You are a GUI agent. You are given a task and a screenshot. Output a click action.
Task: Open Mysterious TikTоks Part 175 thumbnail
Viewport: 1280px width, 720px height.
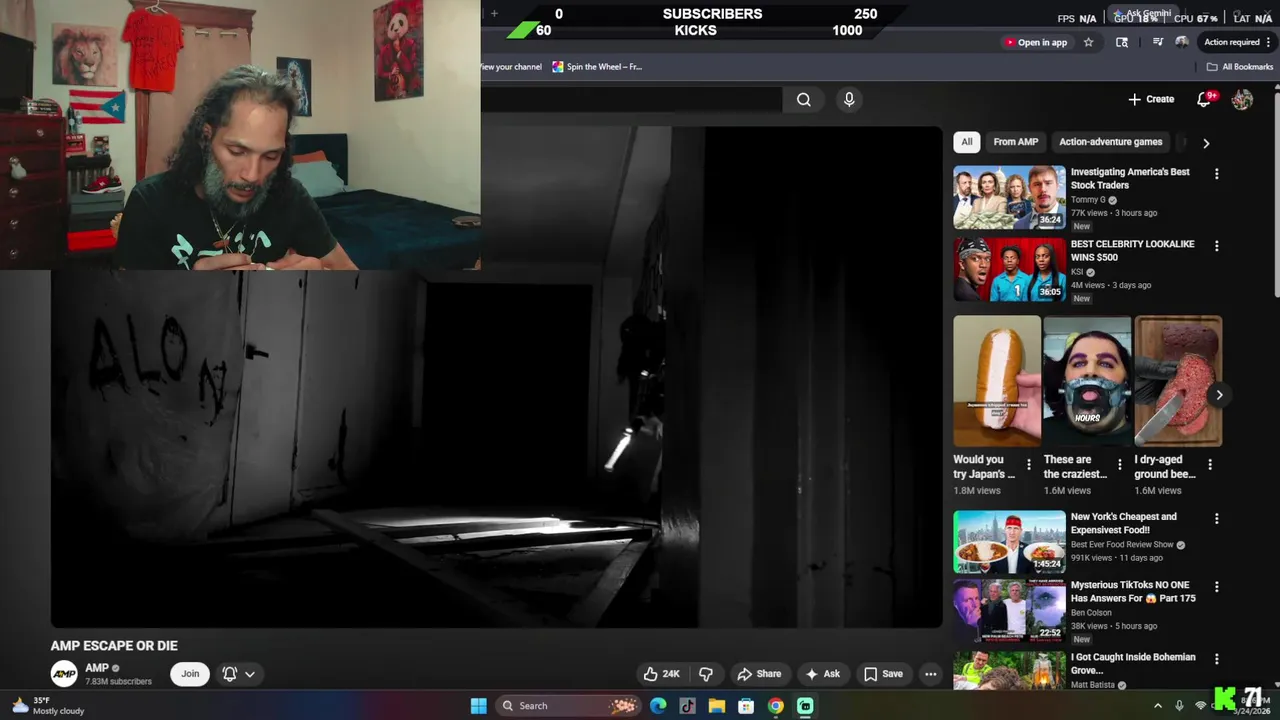[1009, 611]
